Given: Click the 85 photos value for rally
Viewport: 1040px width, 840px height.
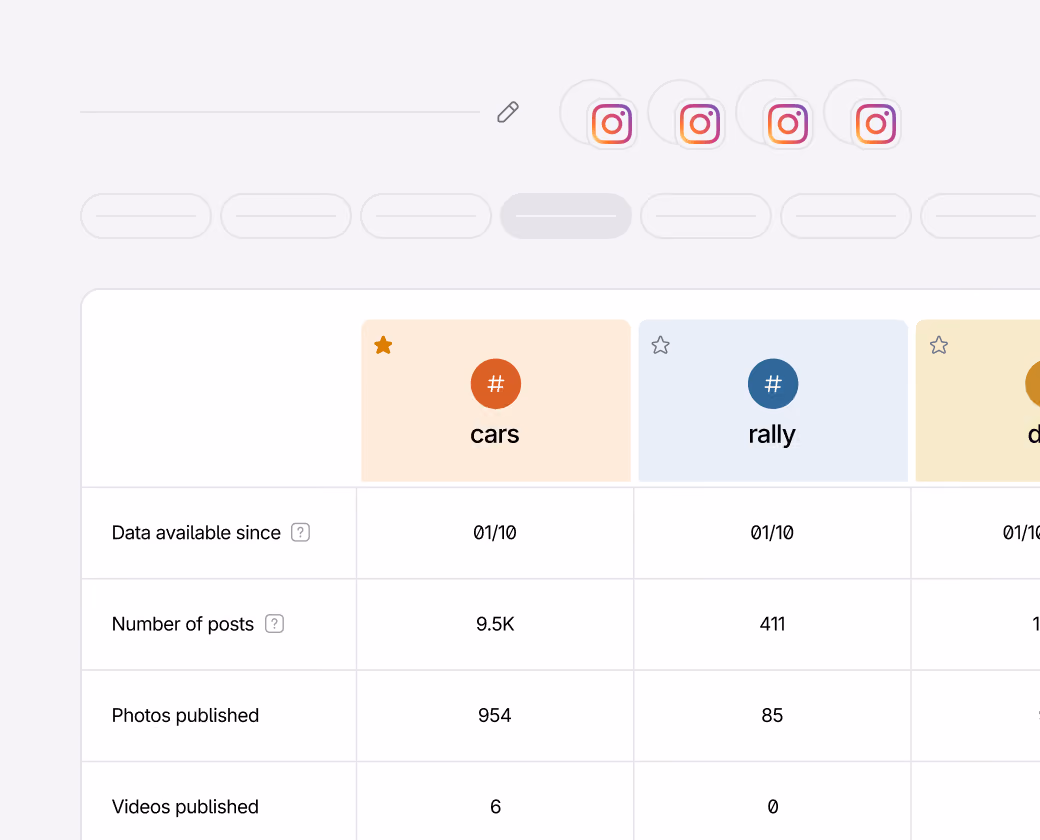Looking at the screenshot, I should pyautogui.click(x=772, y=715).
